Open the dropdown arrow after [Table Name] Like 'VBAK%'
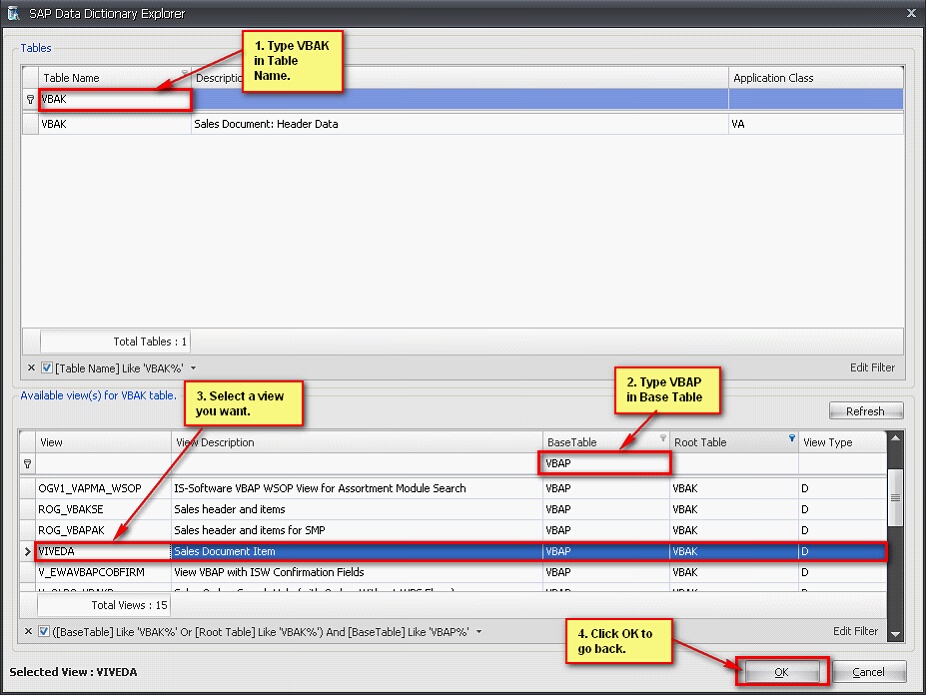Screen dimensions: 927x696 [193, 368]
